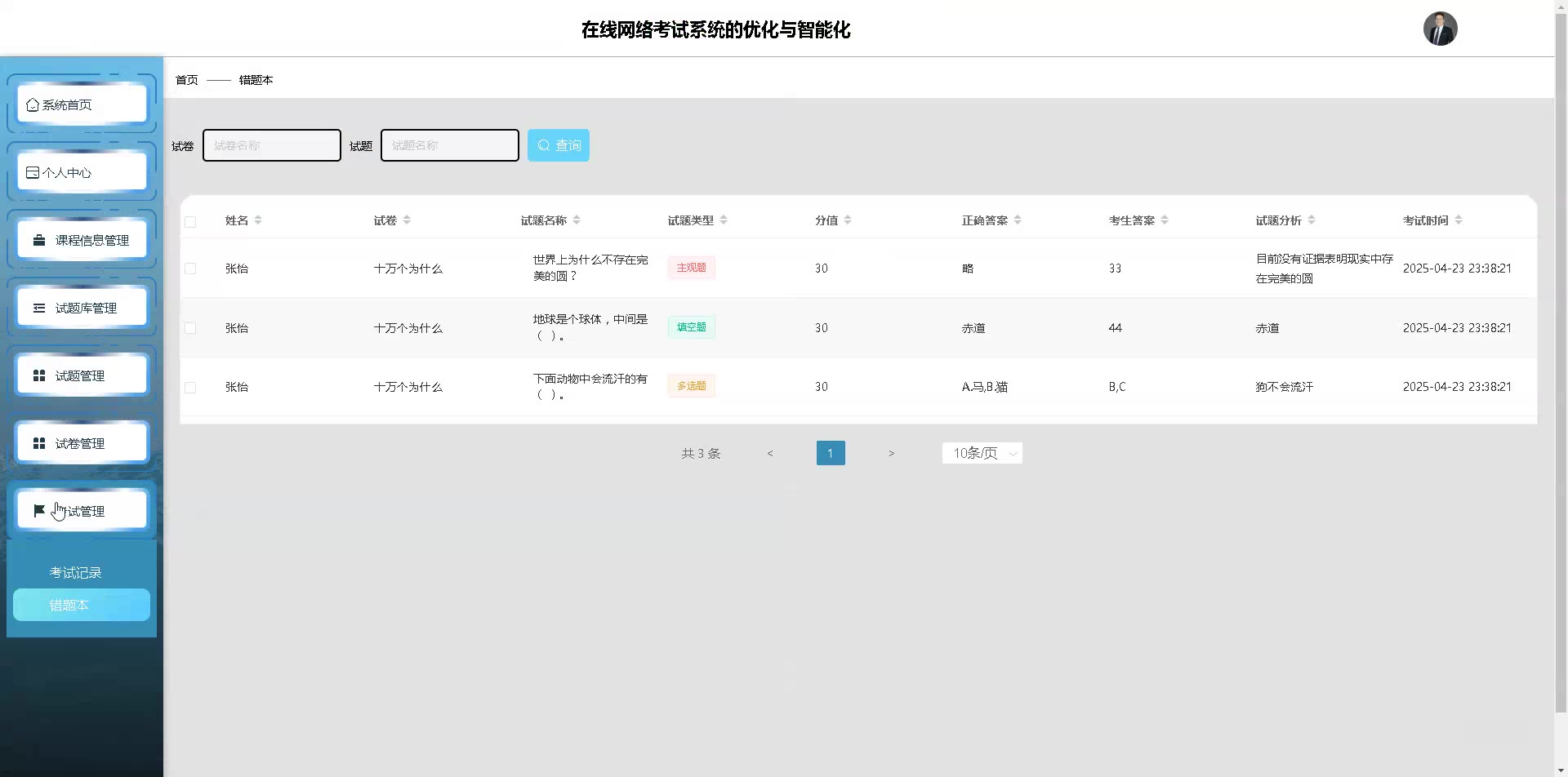Open the 10条/页 page size dropdown
This screenshot has height=777, width=1568.
click(x=982, y=454)
